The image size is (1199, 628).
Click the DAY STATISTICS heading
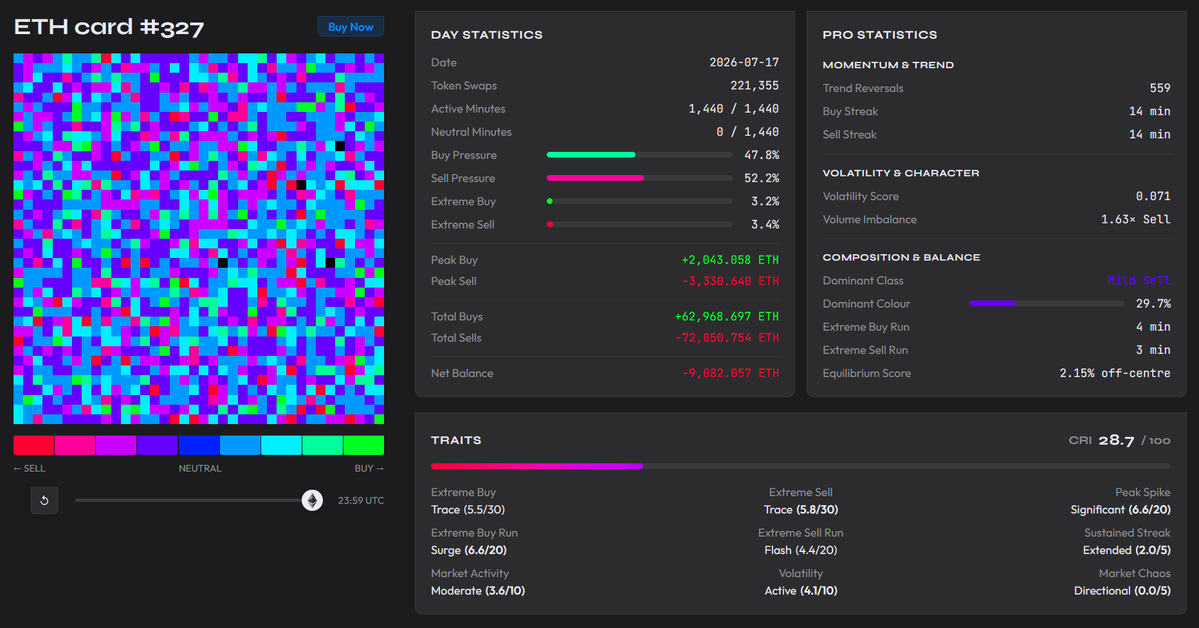point(486,35)
